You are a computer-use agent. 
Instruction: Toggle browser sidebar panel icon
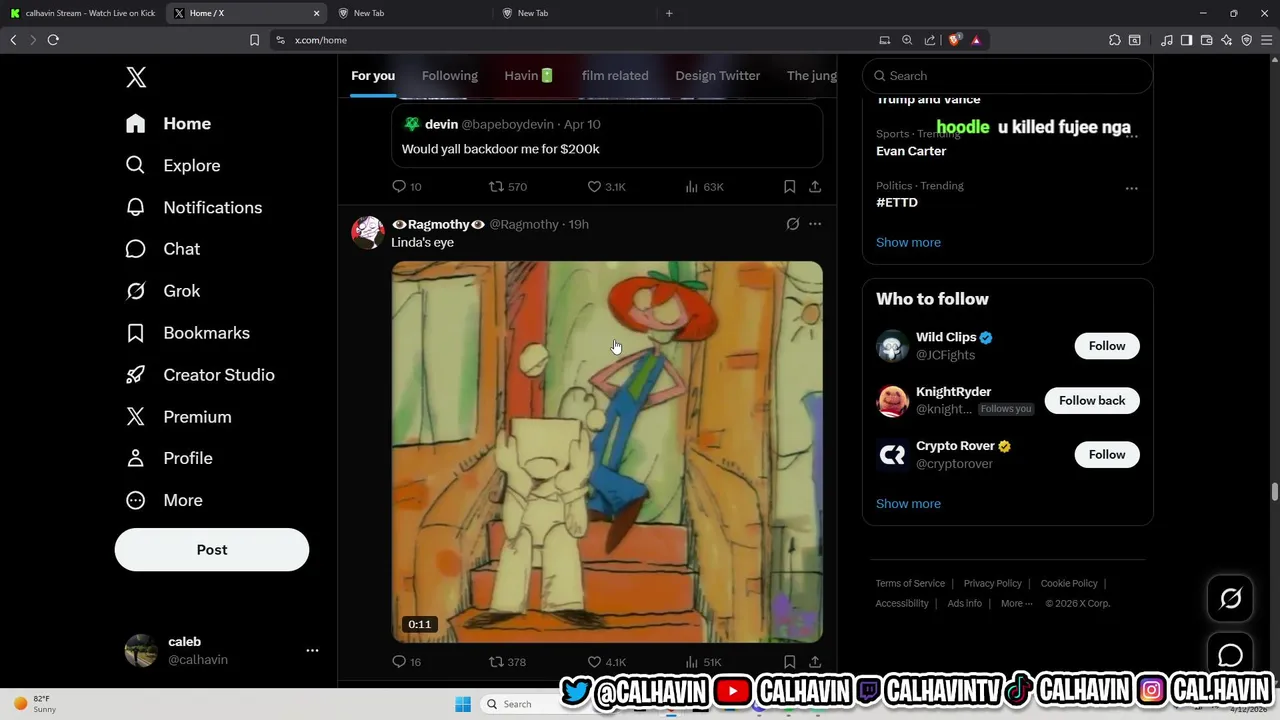[x=1186, y=40]
